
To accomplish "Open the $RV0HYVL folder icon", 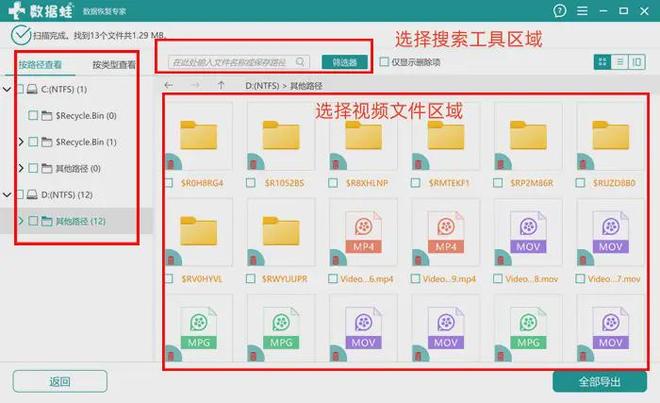I will pos(199,231).
